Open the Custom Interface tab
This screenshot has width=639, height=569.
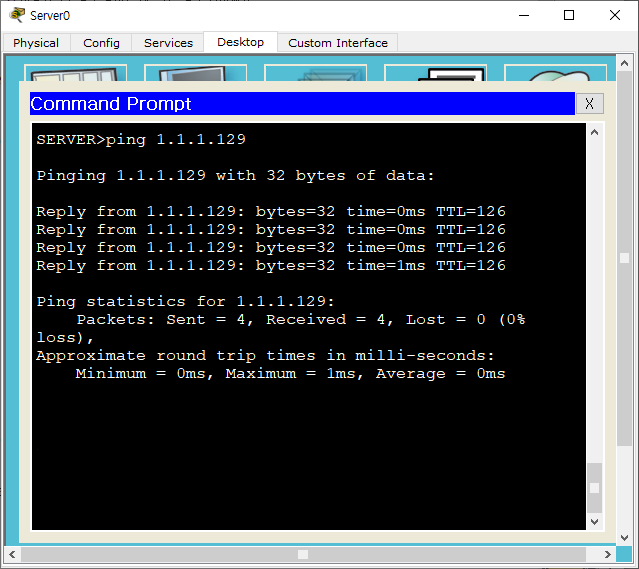[x=338, y=43]
